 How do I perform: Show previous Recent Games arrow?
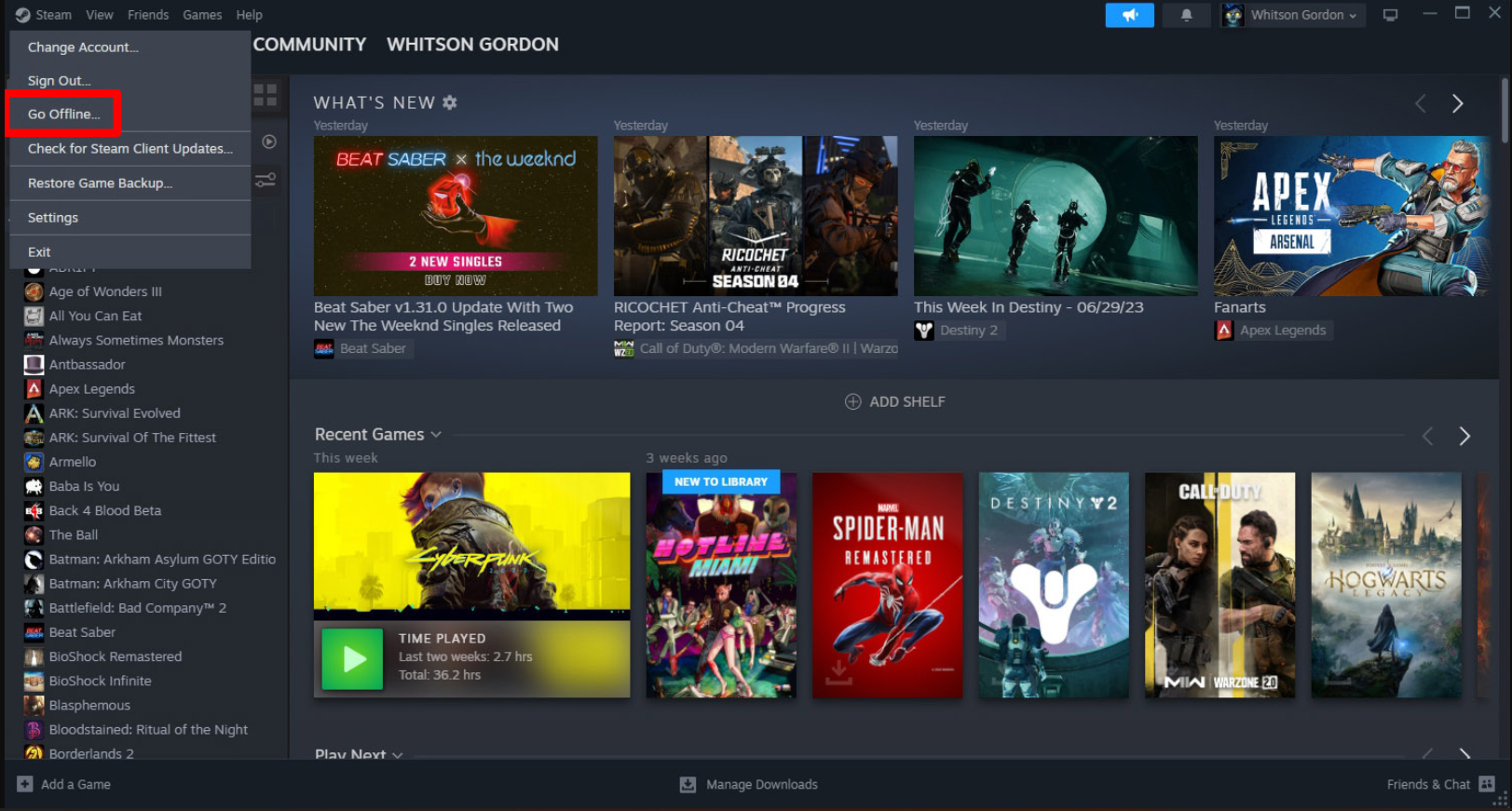(x=1427, y=436)
